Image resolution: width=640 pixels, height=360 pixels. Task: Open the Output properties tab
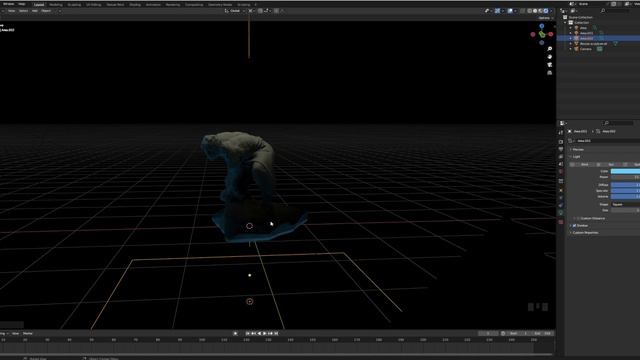[x=561, y=149]
